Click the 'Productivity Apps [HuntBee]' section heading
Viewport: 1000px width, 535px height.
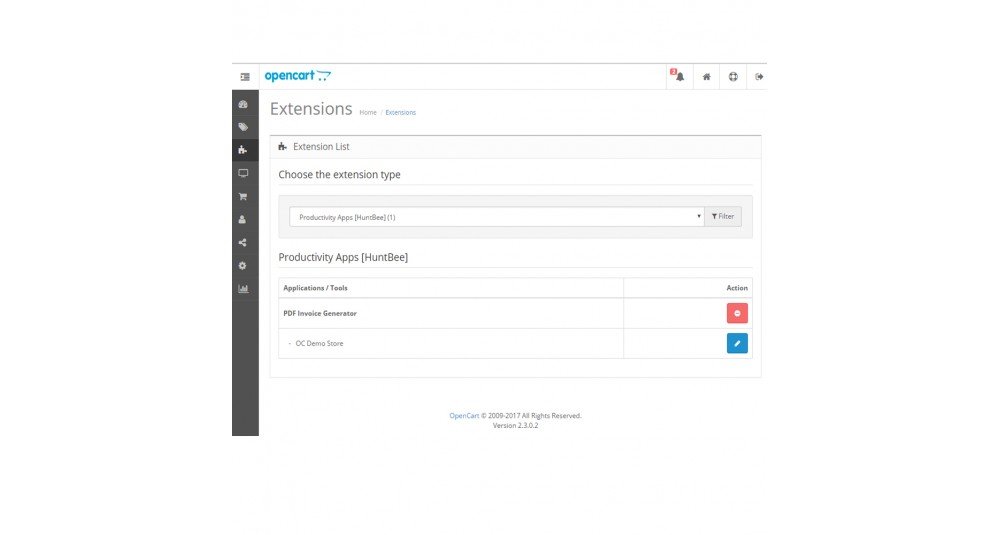click(343, 257)
